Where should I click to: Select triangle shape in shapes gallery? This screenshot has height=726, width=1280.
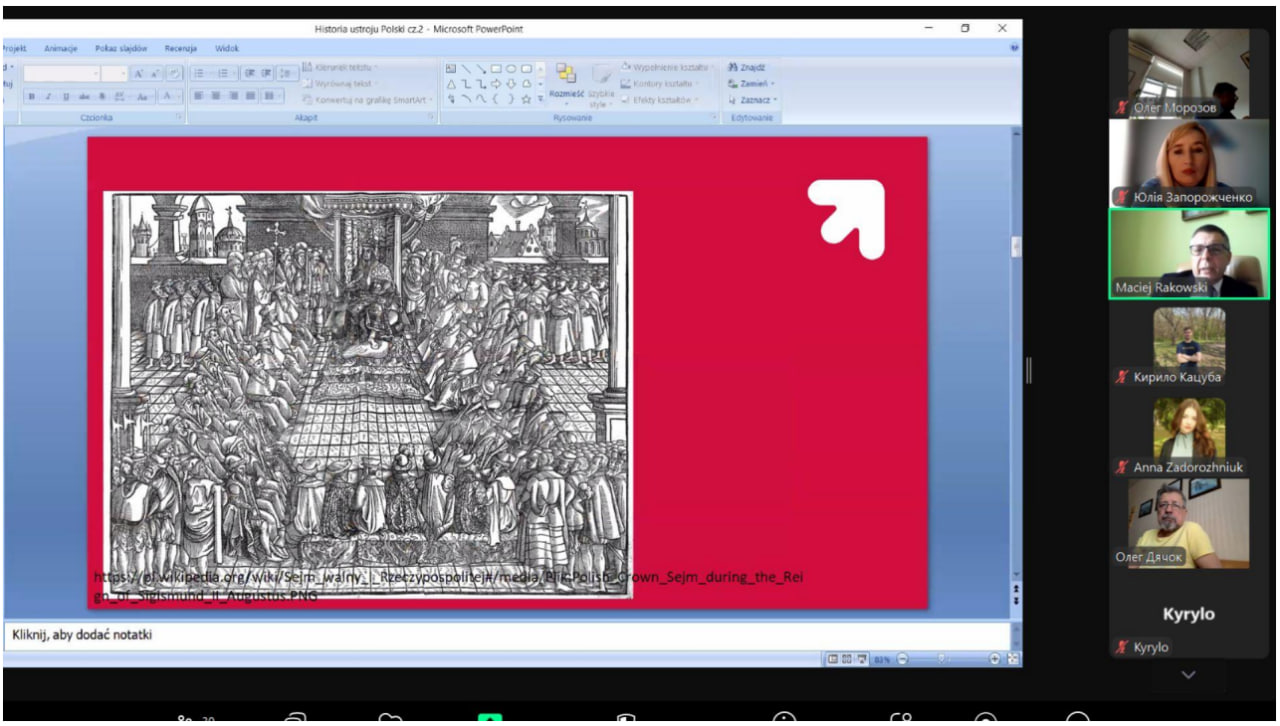(451, 84)
